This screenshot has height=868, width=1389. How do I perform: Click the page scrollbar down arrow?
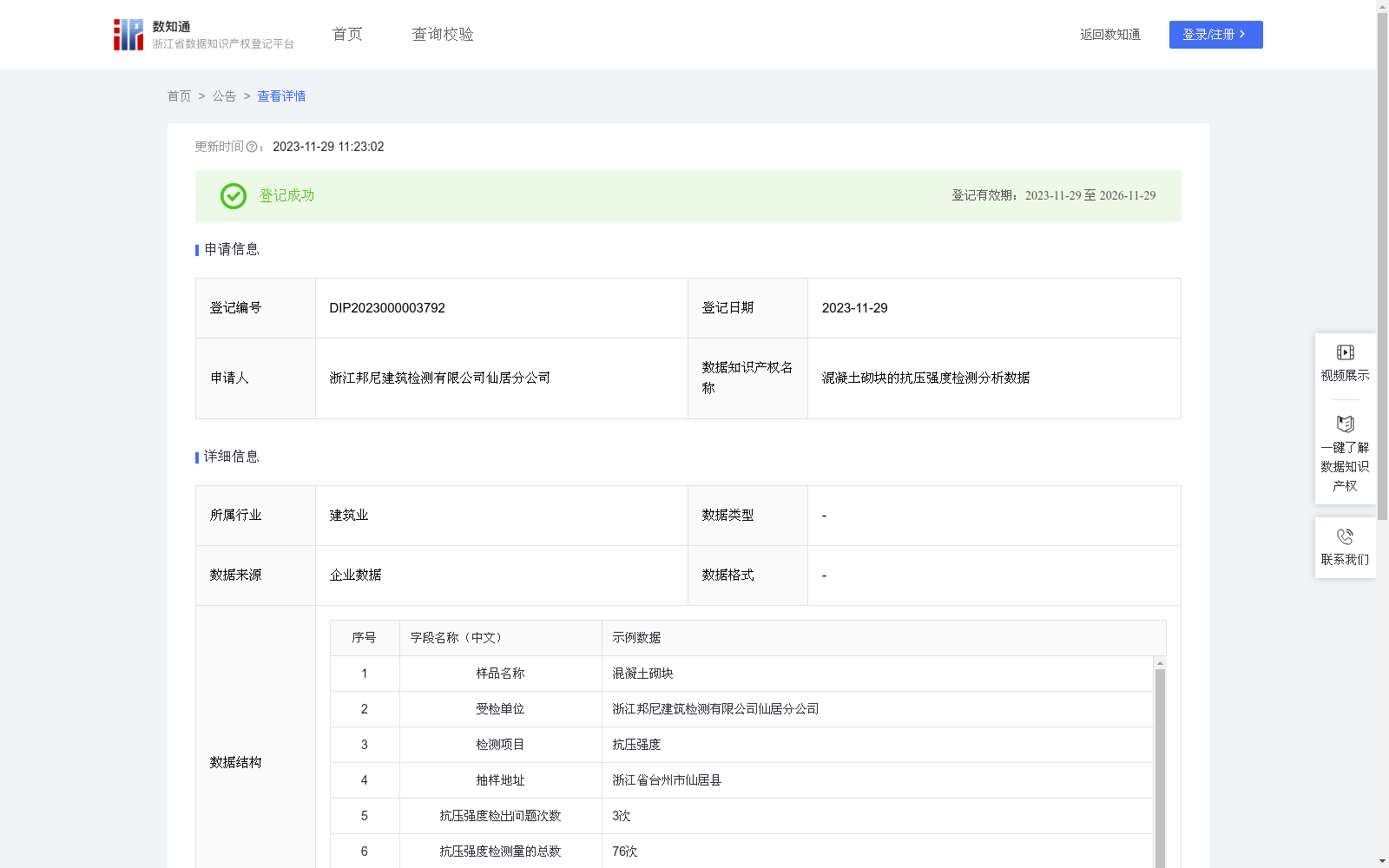[x=1382, y=861]
